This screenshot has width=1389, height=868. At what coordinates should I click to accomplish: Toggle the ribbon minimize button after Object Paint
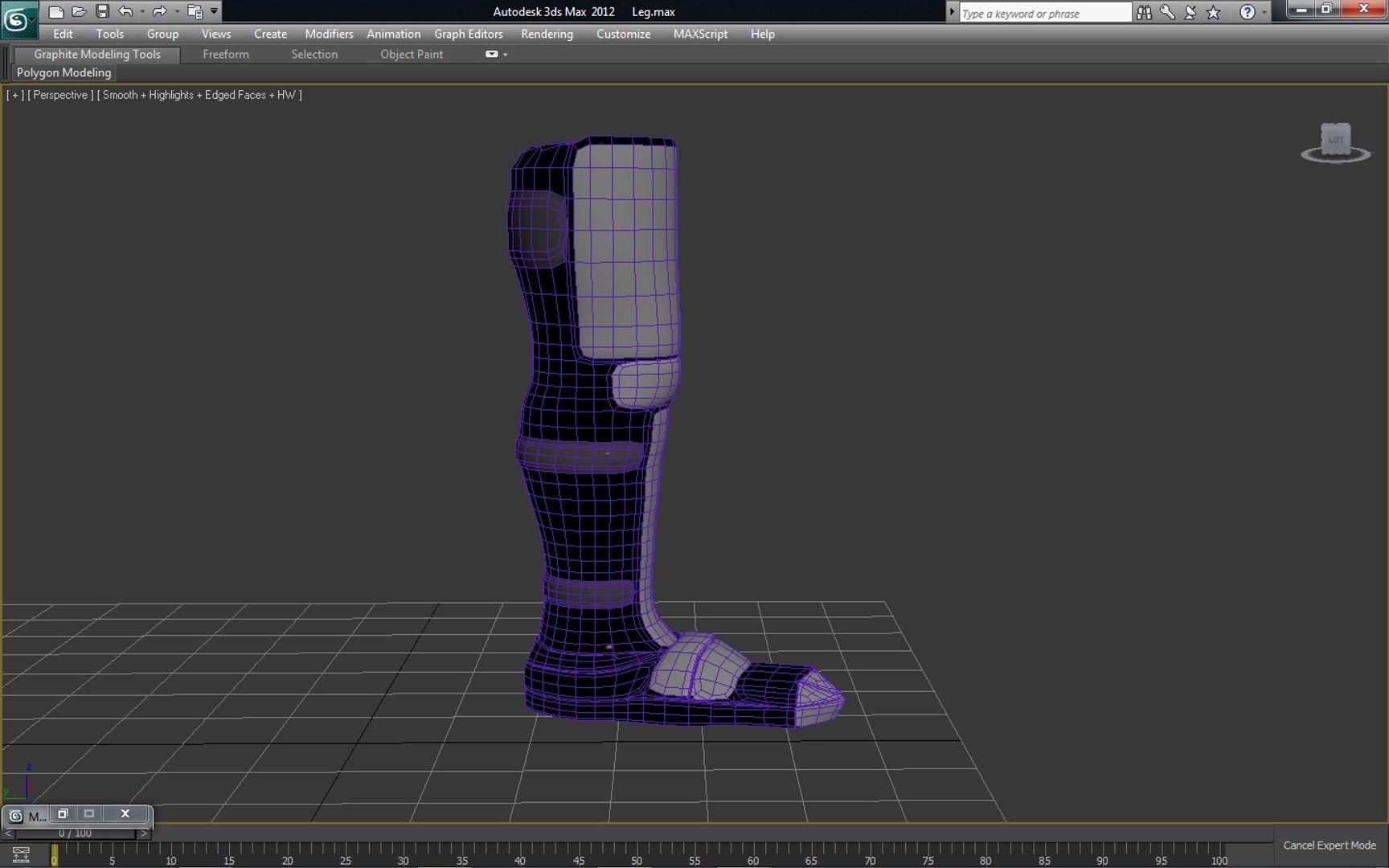point(491,54)
